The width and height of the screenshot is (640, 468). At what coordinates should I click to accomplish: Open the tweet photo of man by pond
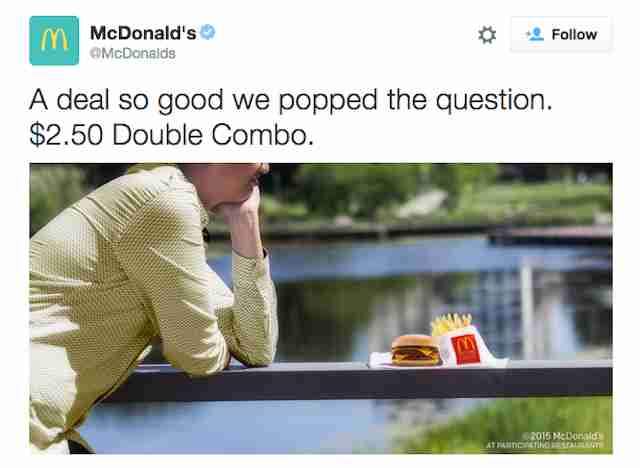pyautogui.click(x=321, y=308)
